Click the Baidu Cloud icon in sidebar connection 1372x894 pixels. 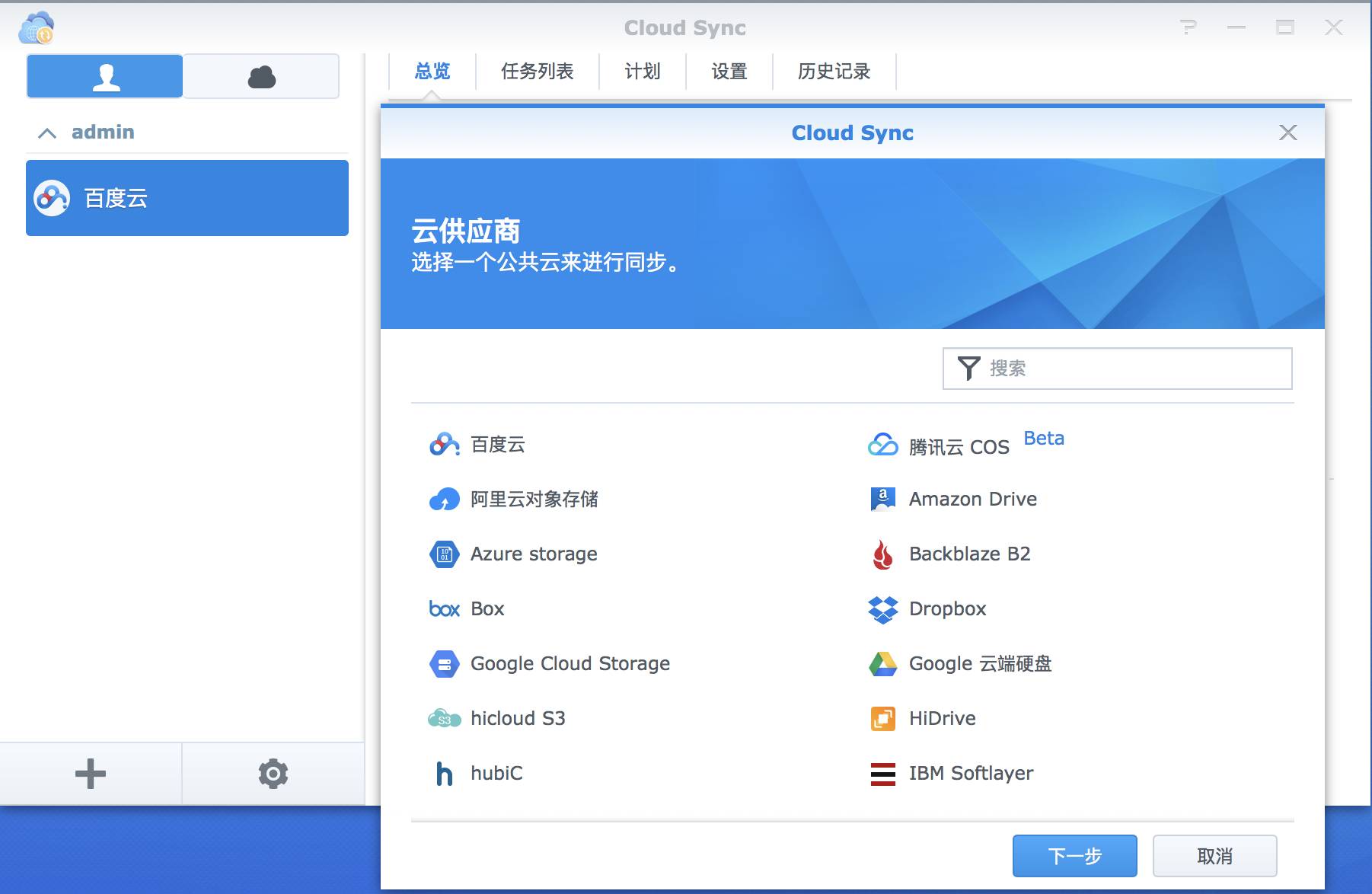point(52,198)
